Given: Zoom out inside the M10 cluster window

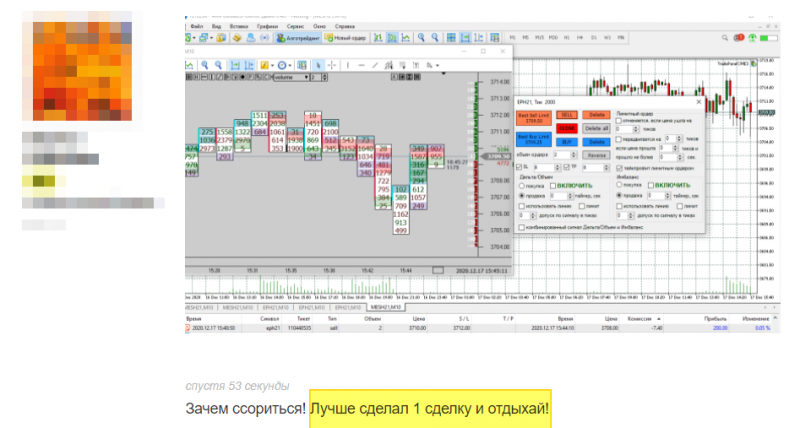Looking at the screenshot, I should click(x=218, y=65).
